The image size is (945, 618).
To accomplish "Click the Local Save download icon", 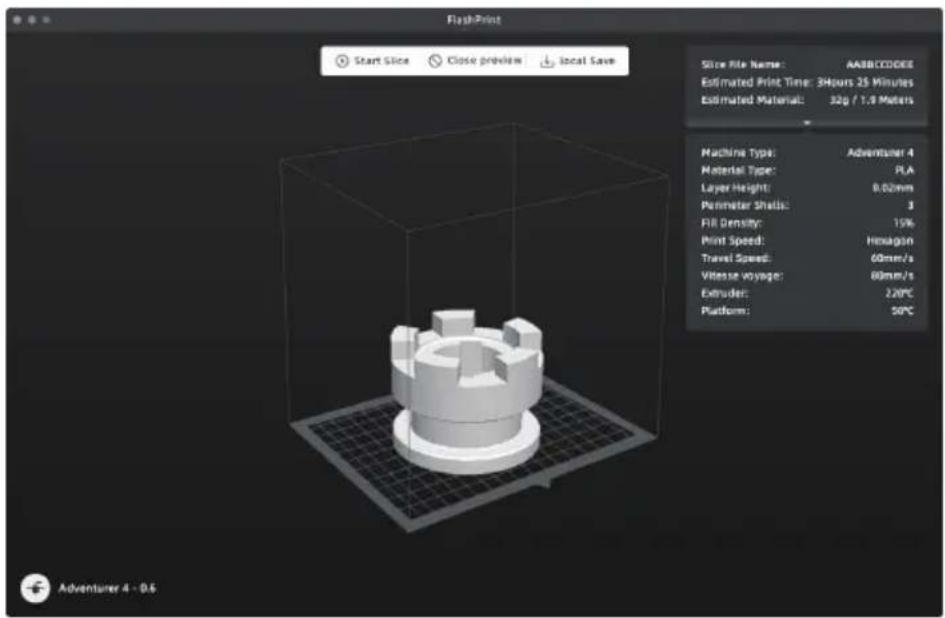I will 547,61.
